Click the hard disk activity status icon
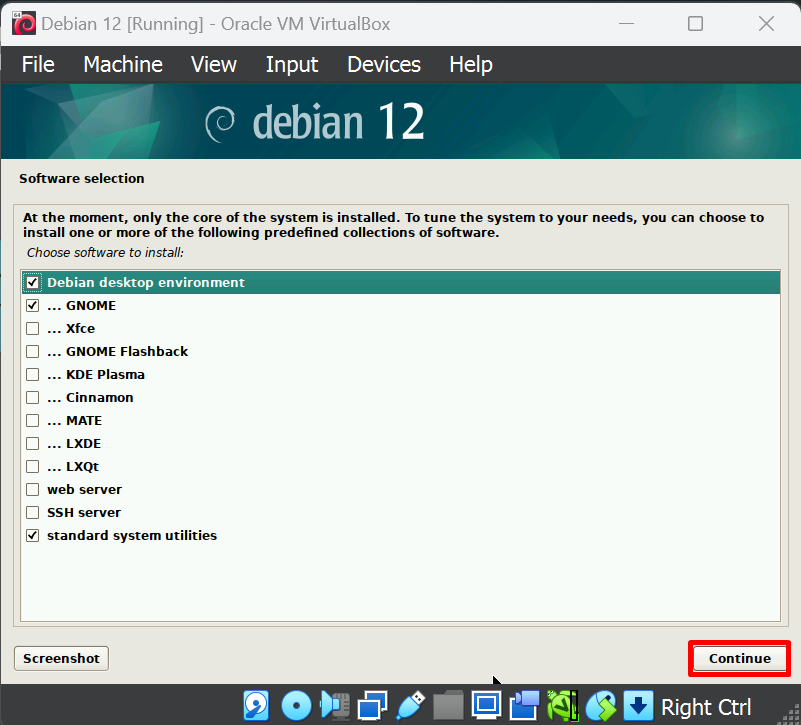 (x=256, y=706)
